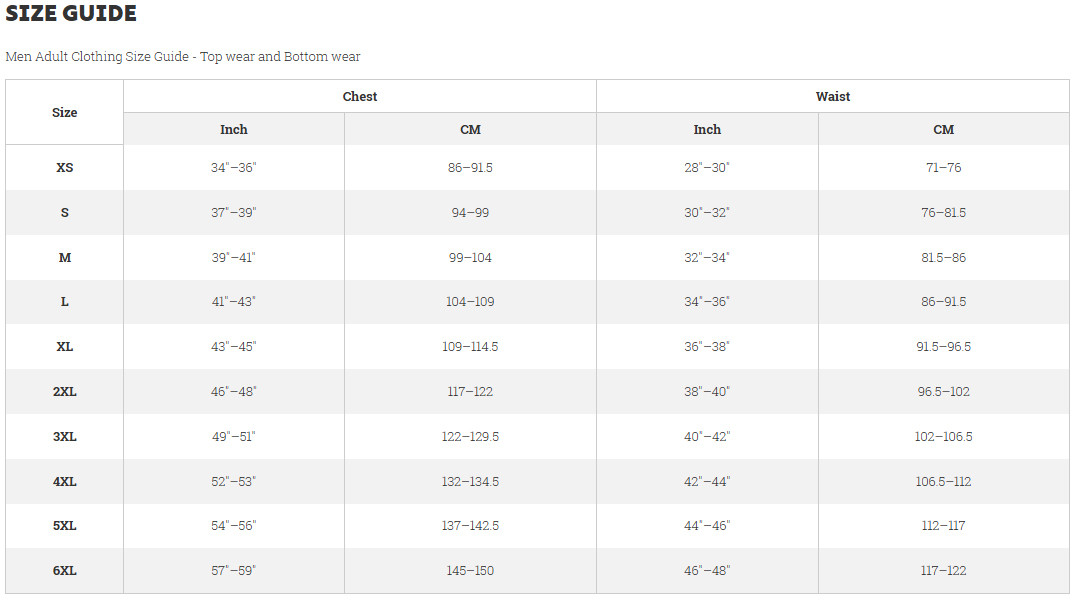Image resolution: width=1079 pixels, height=602 pixels.
Task: Click waist CM value 112–117
Action: (943, 526)
